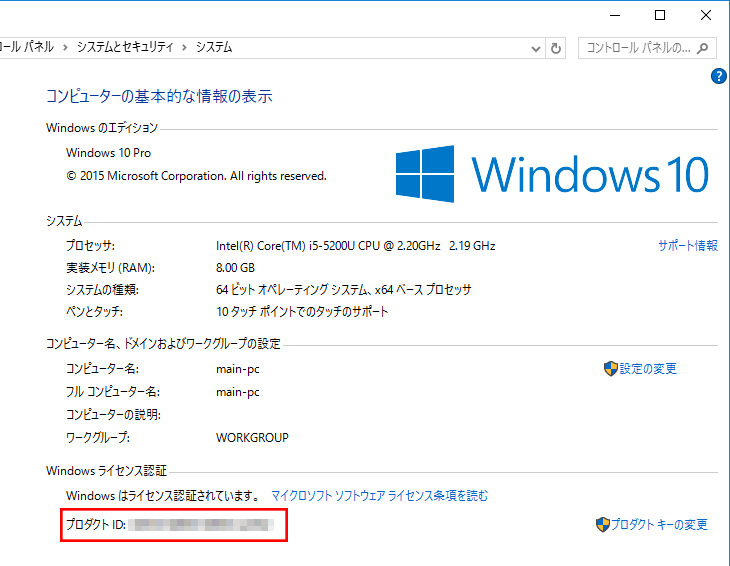Screen dimensions: 730x566
Task: Open the ライセンス条項を読む link
Action: point(379,496)
